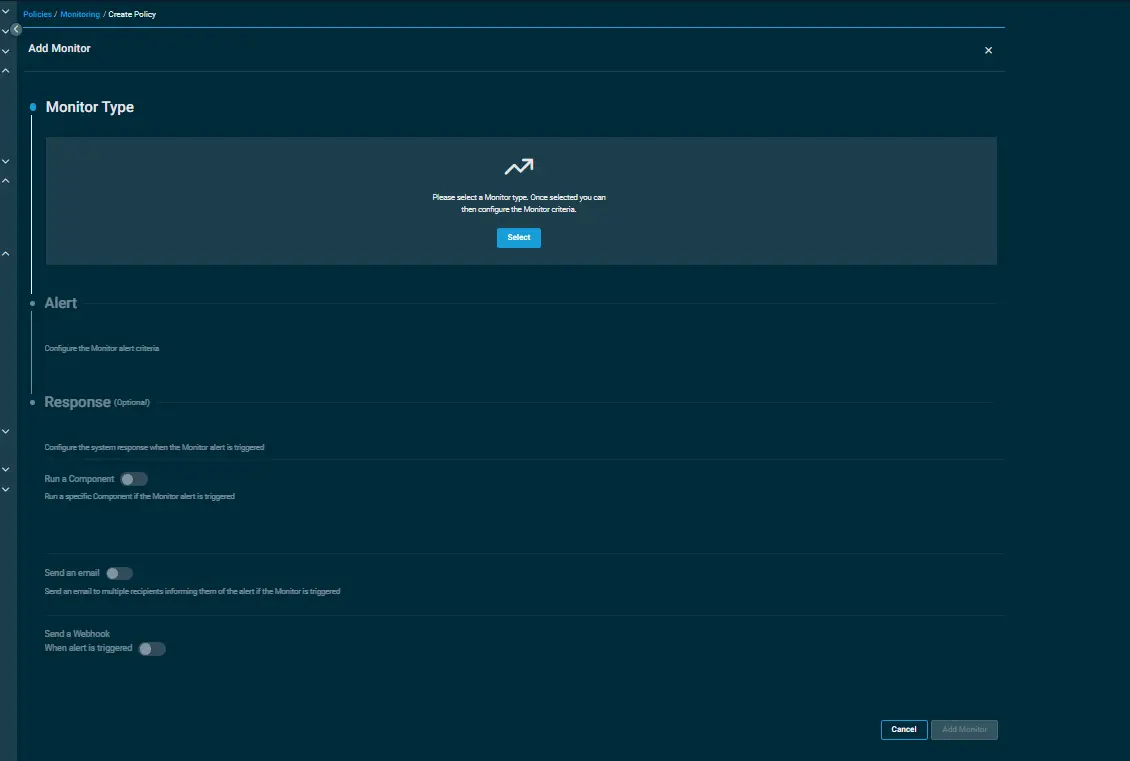1130x761 pixels.
Task: Expand the down chevron between two up chevrons
Action: tap(5, 161)
